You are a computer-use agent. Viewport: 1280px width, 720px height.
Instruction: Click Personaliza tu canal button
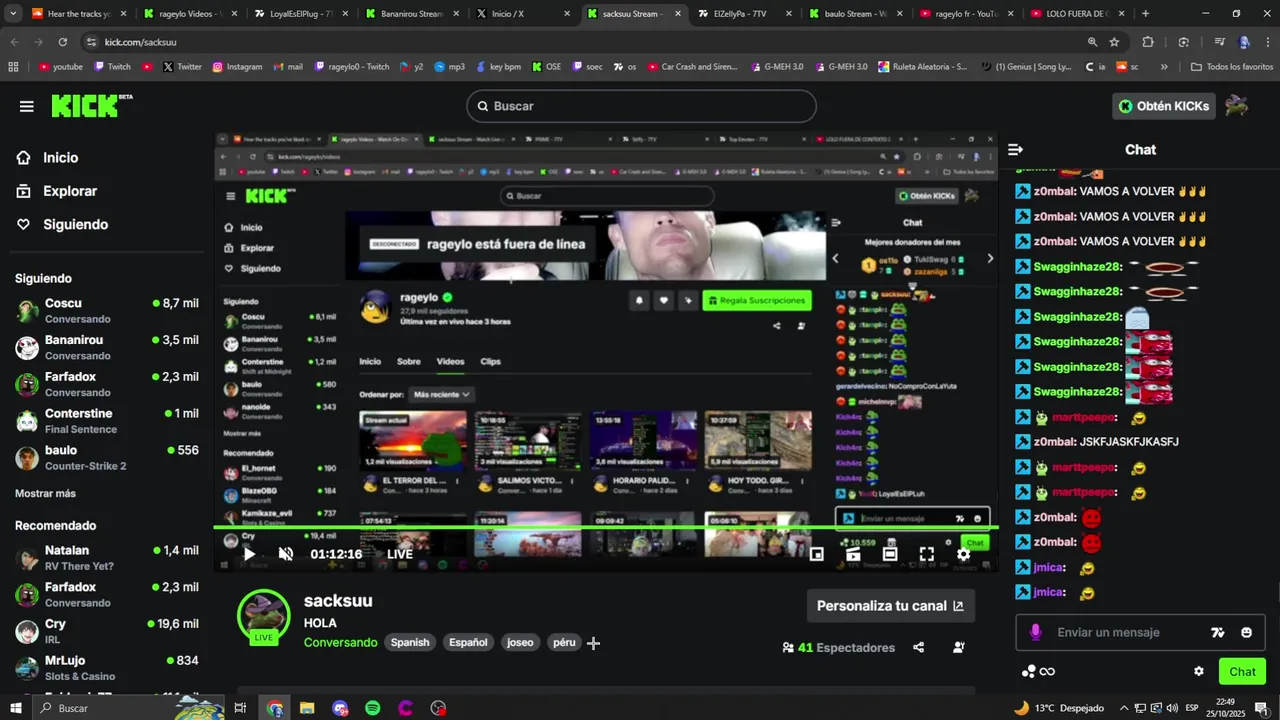pos(890,605)
